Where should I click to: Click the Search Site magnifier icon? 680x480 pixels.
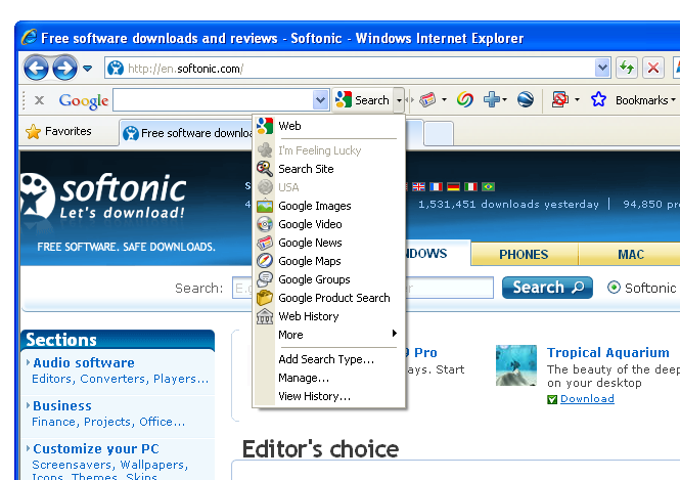click(265, 169)
